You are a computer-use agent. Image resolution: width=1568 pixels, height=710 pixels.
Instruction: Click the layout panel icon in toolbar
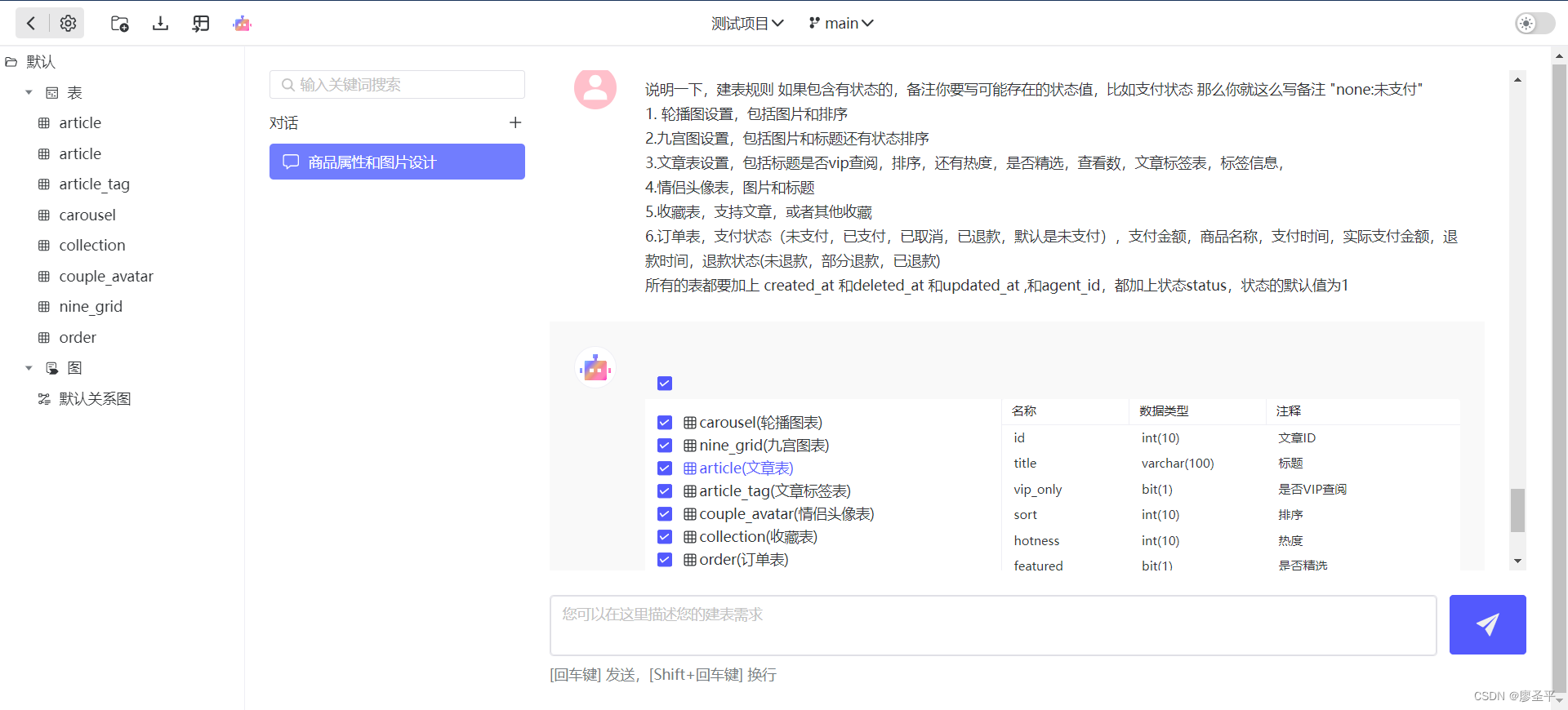pyautogui.click(x=201, y=24)
